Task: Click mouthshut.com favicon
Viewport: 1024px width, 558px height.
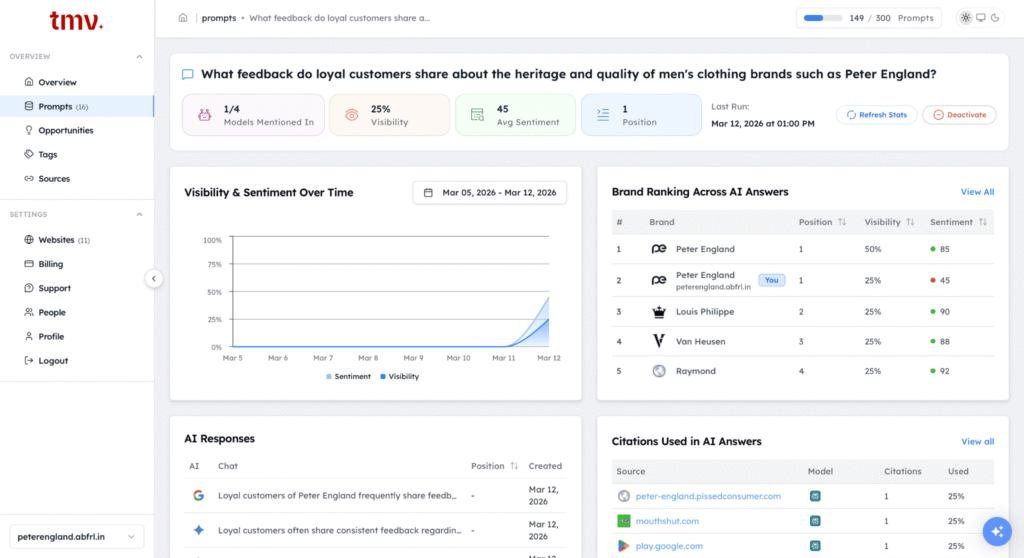Action: point(624,521)
